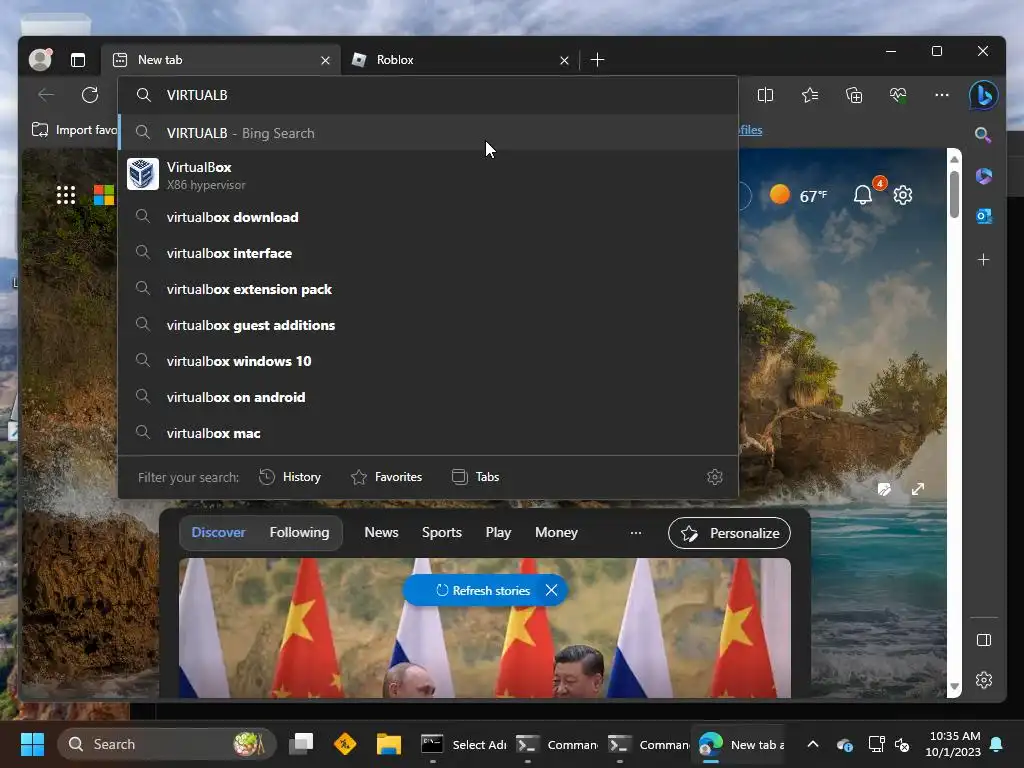Open a new tab with plus button

597,60
